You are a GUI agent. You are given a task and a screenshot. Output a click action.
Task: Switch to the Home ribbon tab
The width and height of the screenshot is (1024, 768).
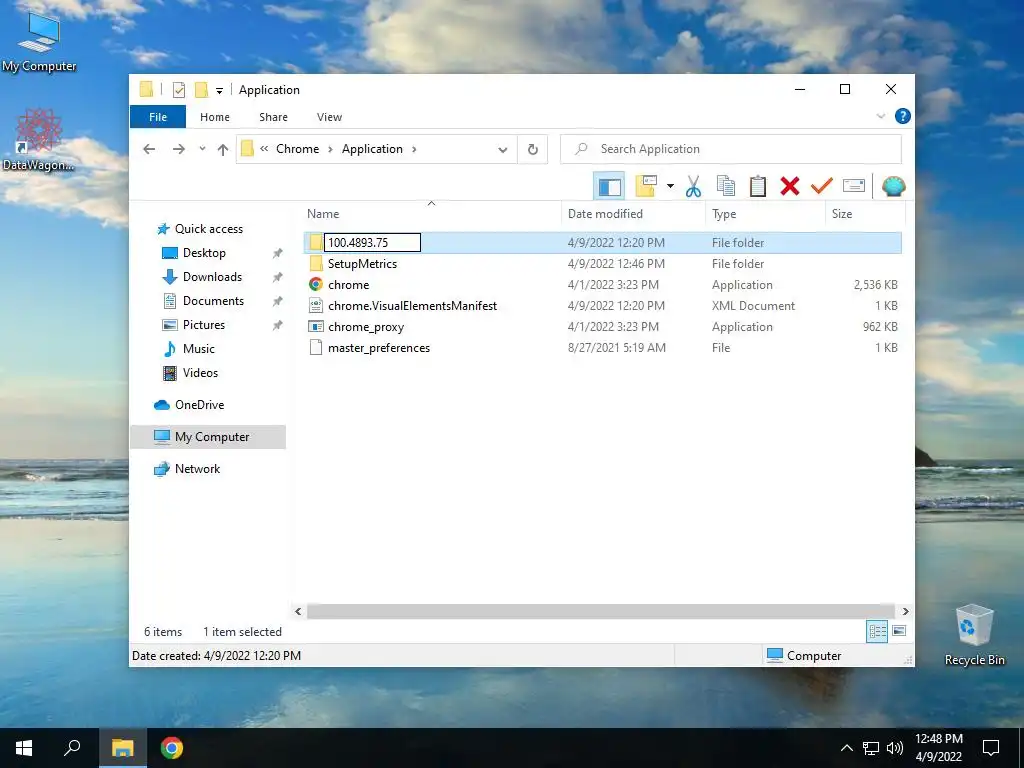tap(215, 117)
